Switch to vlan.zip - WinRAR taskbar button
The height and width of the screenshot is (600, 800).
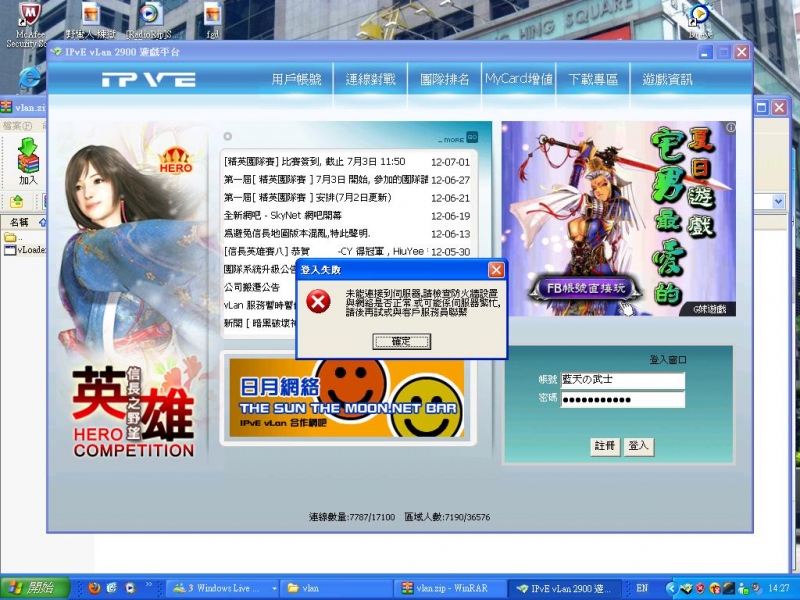point(450,588)
